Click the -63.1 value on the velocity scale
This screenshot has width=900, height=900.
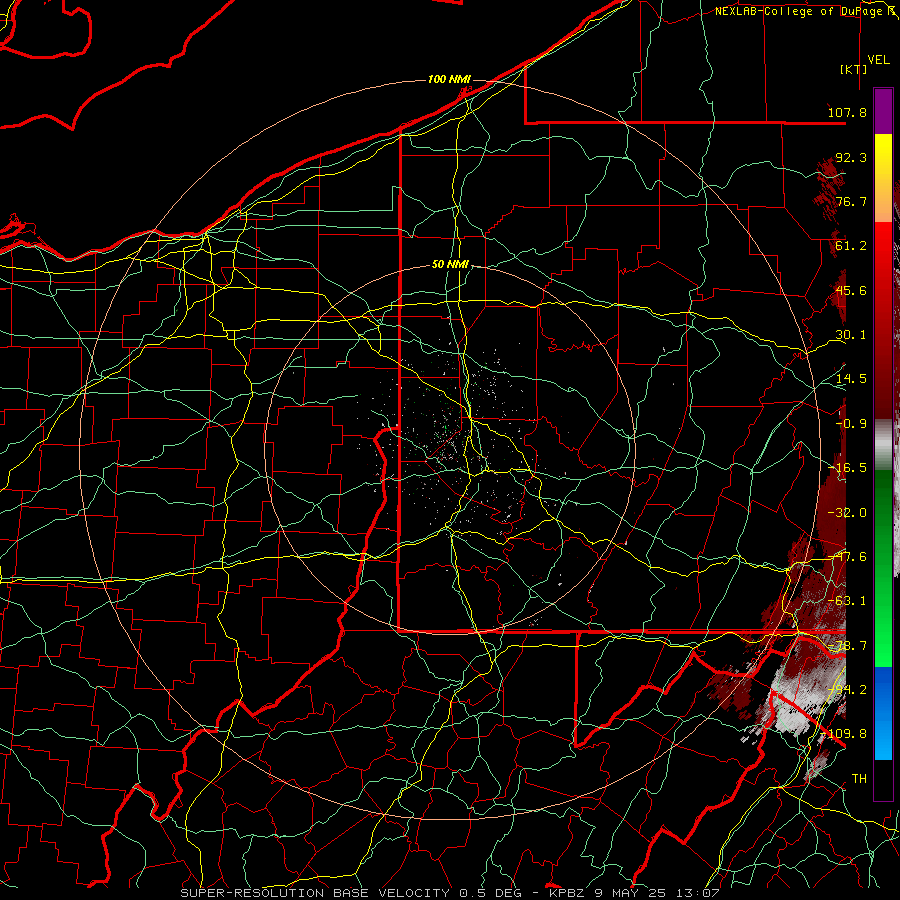847,601
